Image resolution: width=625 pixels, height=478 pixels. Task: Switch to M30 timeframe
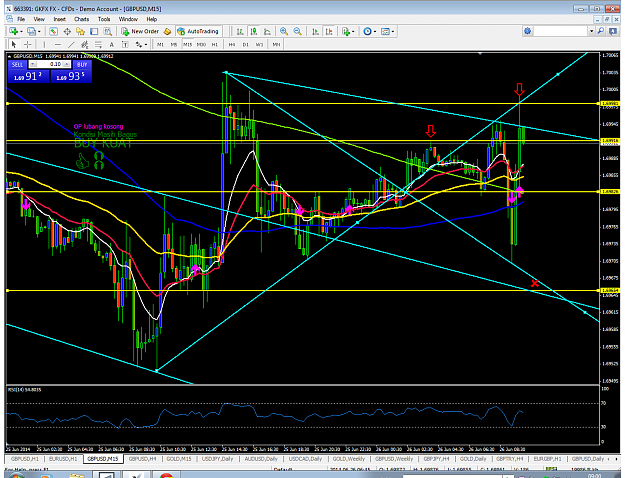[201, 45]
